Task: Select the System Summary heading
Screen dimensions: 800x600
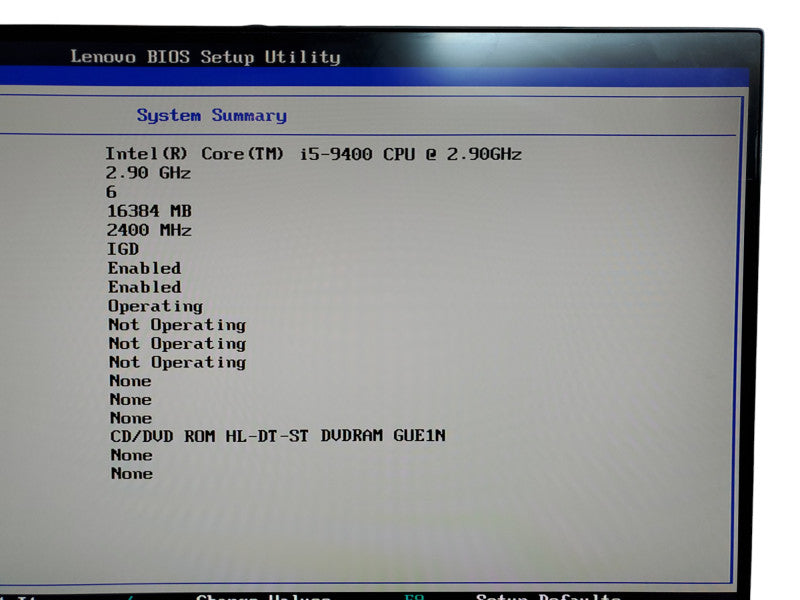Action: click(212, 116)
